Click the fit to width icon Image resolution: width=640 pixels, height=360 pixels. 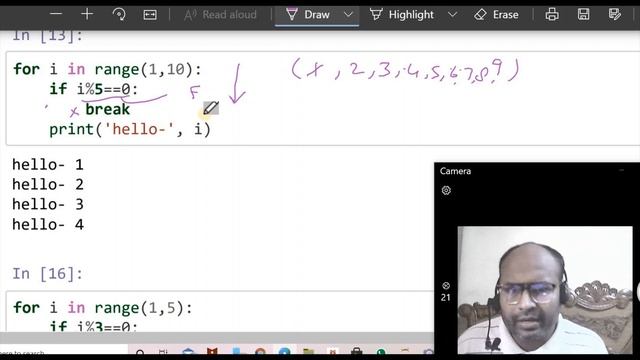point(150,15)
